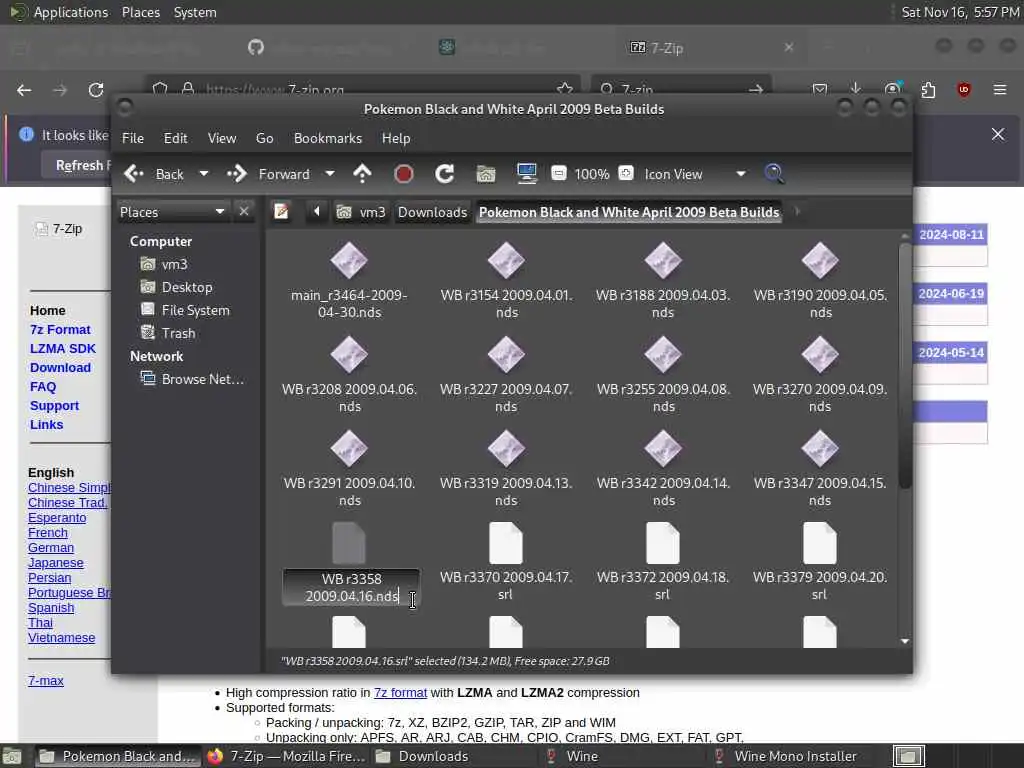Select WB r3319 2009.04.13.nds file icon
Screen dimensions: 1024x768
tap(506, 449)
